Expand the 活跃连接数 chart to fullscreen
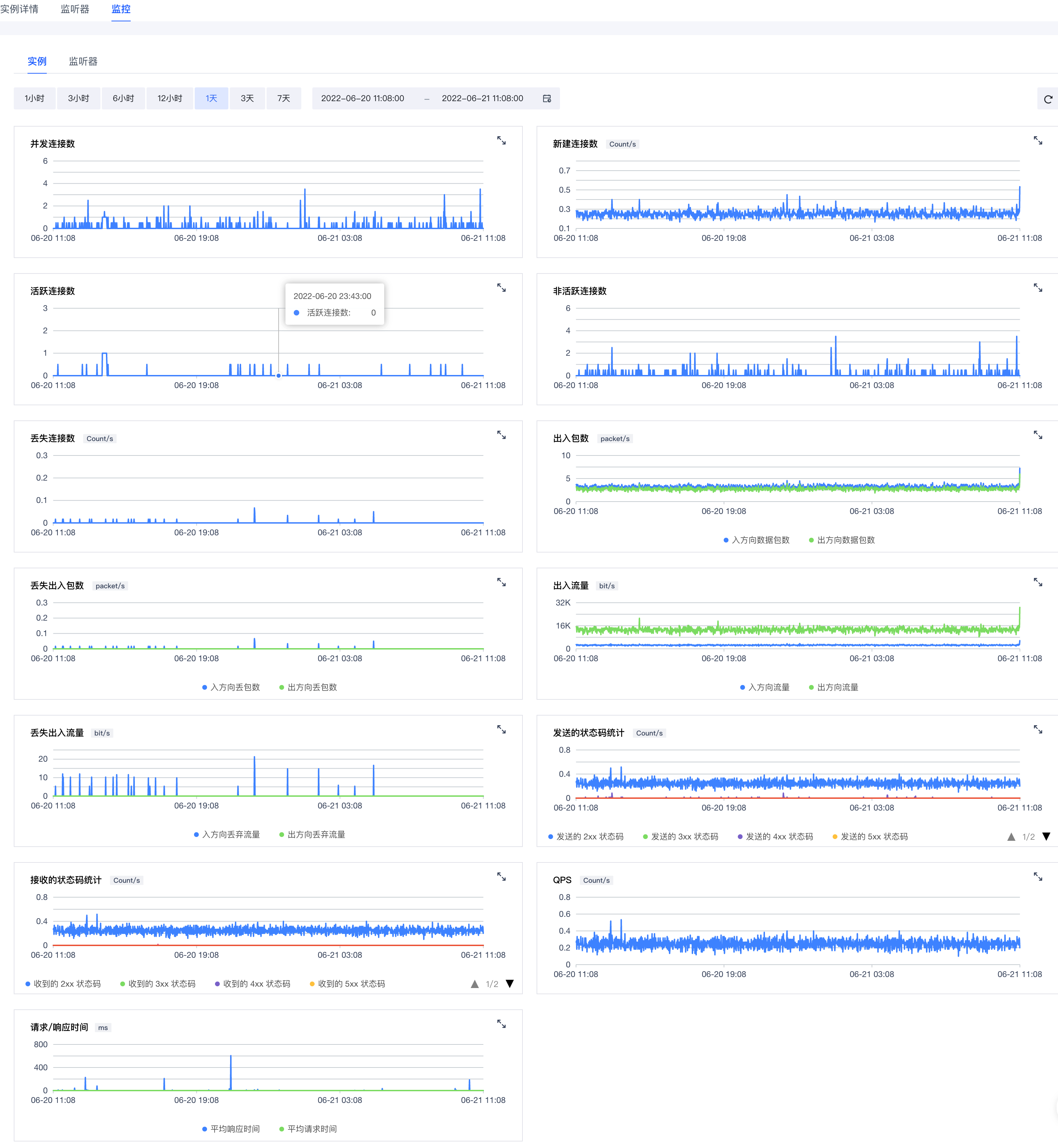 [x=501, y=287]
